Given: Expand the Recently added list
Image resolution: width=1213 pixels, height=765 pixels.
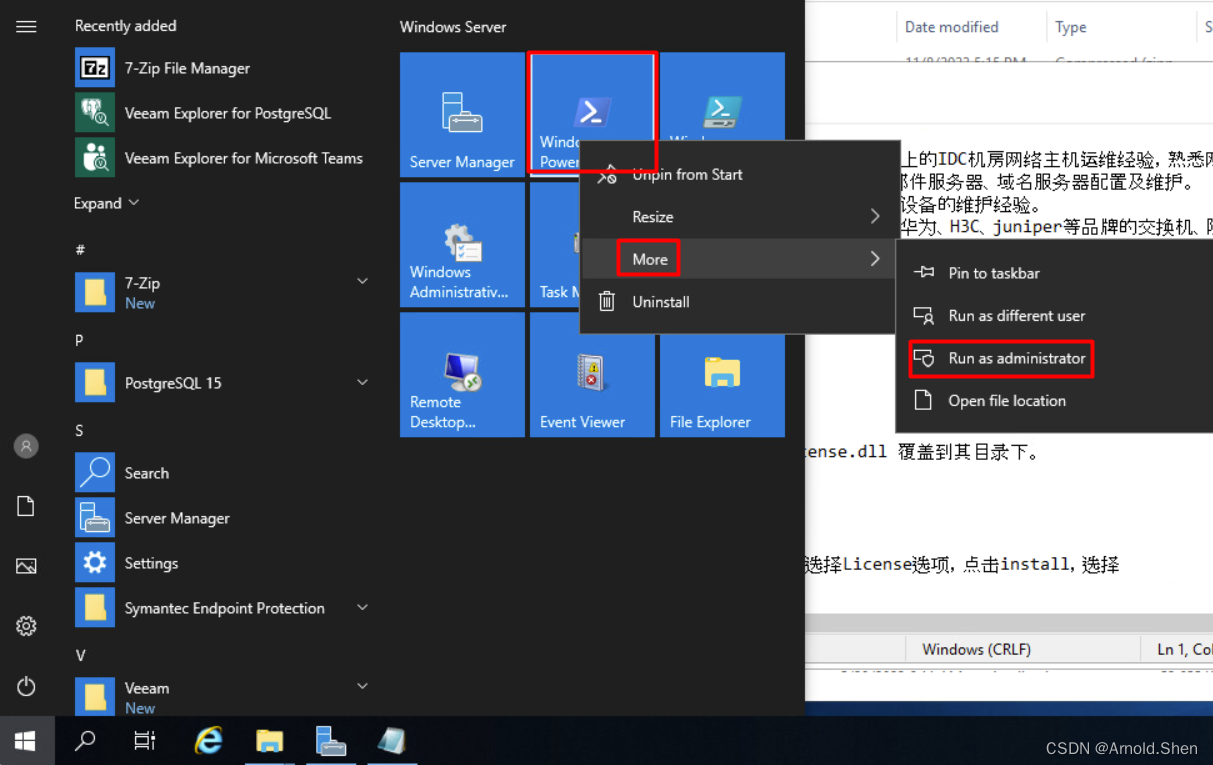Looking at the screenshot, I should [106, 203].
